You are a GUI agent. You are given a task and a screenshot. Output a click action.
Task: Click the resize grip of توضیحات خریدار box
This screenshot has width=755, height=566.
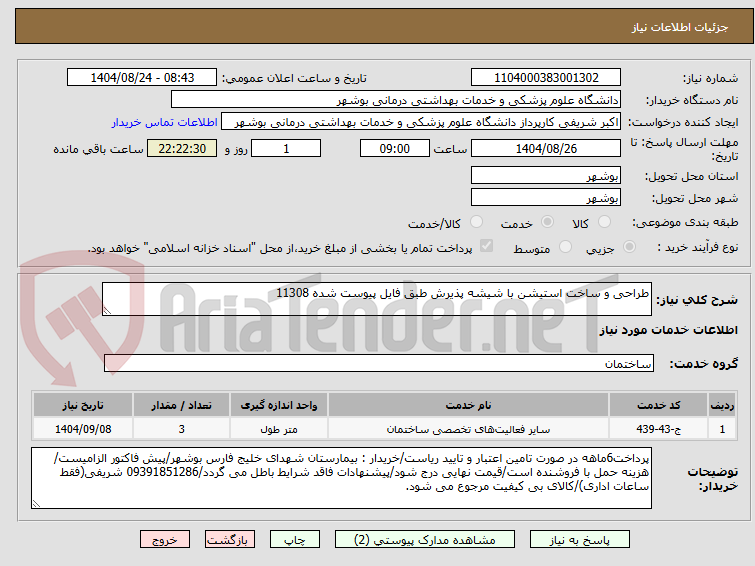click(x=36, y=503)
